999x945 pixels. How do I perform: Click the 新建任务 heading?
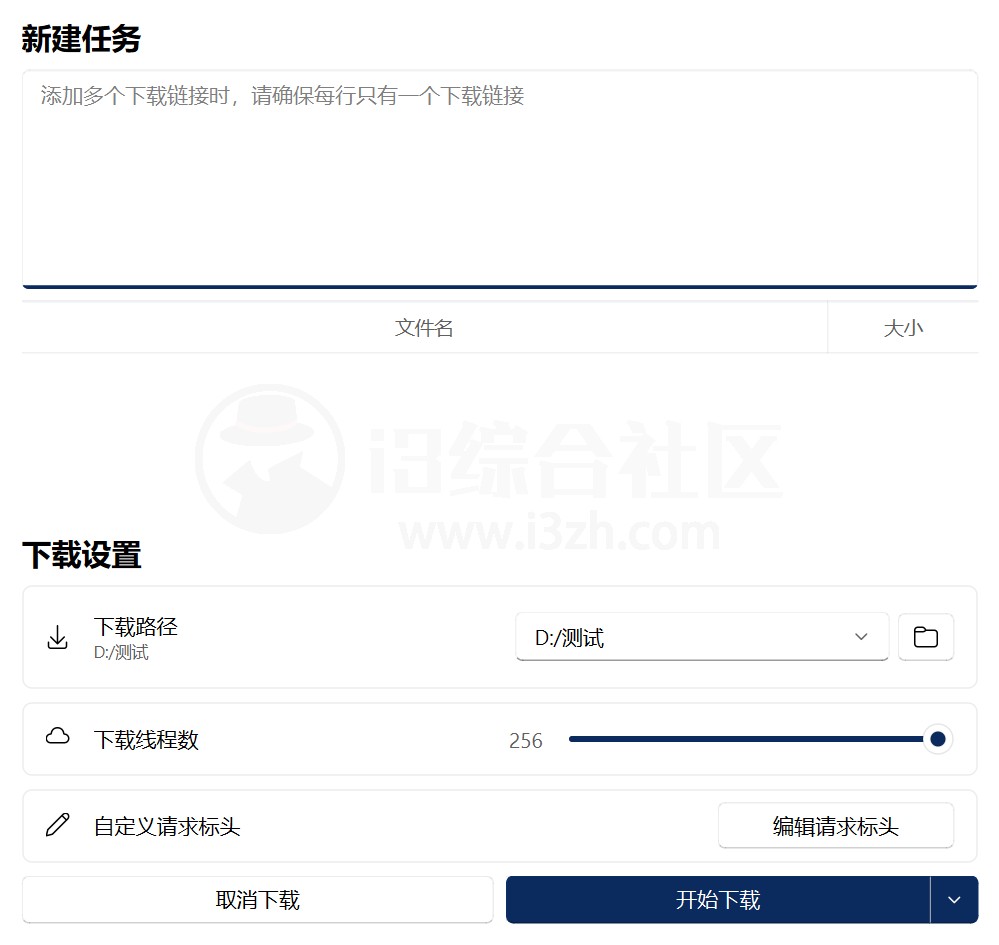click(x=81, y=39)
